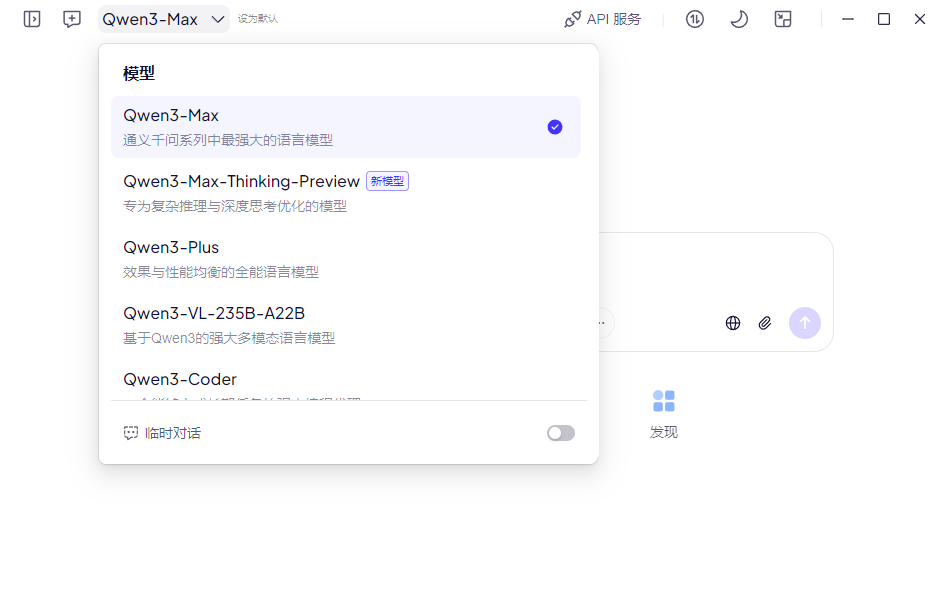This screenshot has height=602, width=943.
Task: Start a new chat with plus-bubble icon
Action: tap(72, 19)
